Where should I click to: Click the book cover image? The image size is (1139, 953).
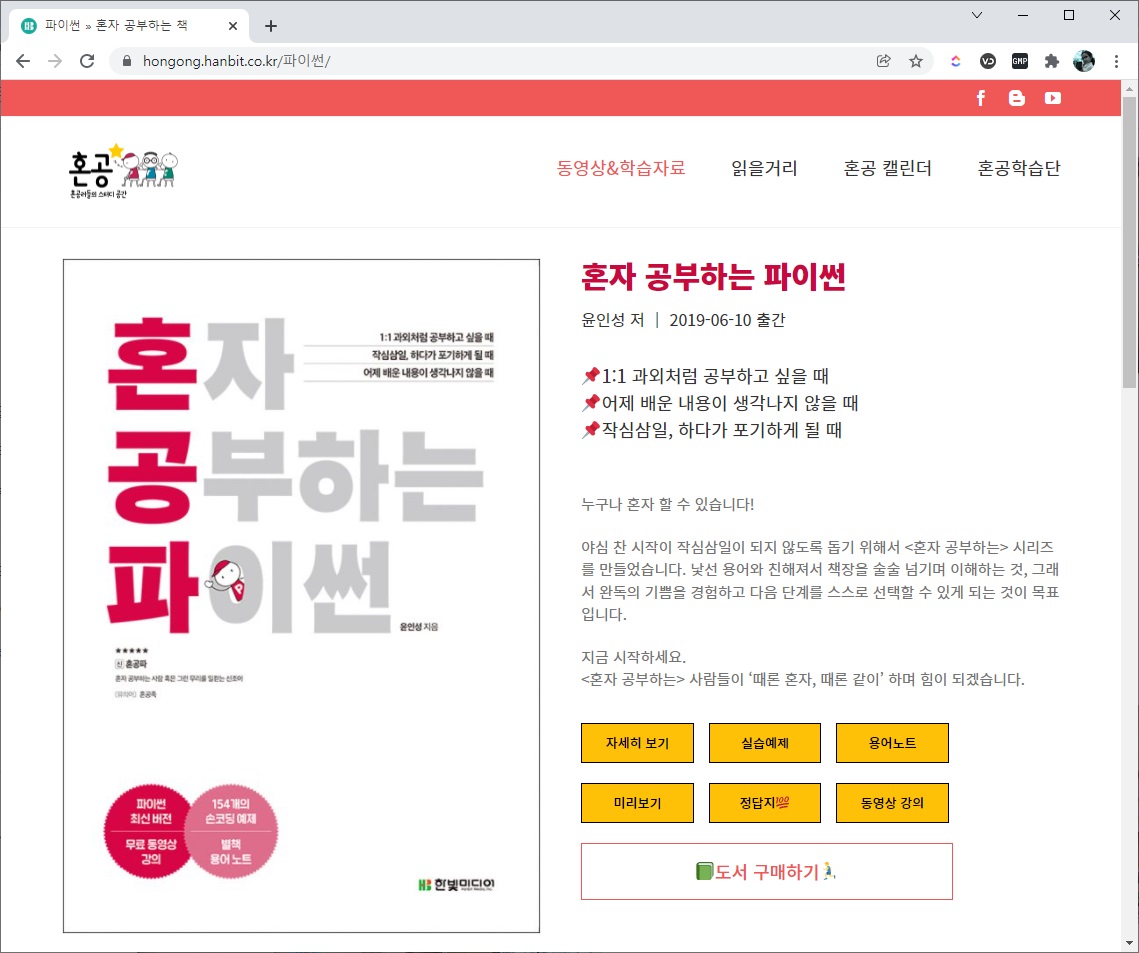(x=301, y=596)
